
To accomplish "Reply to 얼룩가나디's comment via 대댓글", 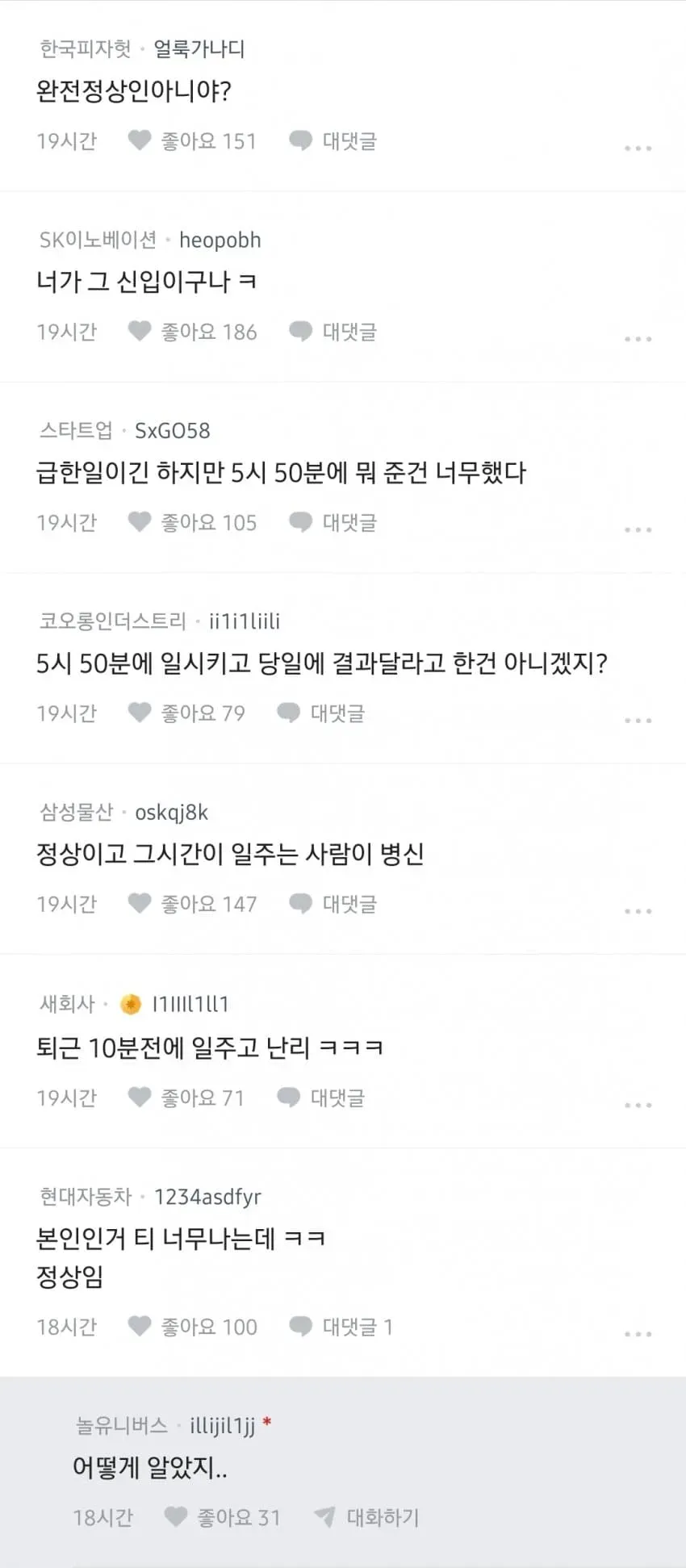I will pyautogui.click(x=333, y=140).
